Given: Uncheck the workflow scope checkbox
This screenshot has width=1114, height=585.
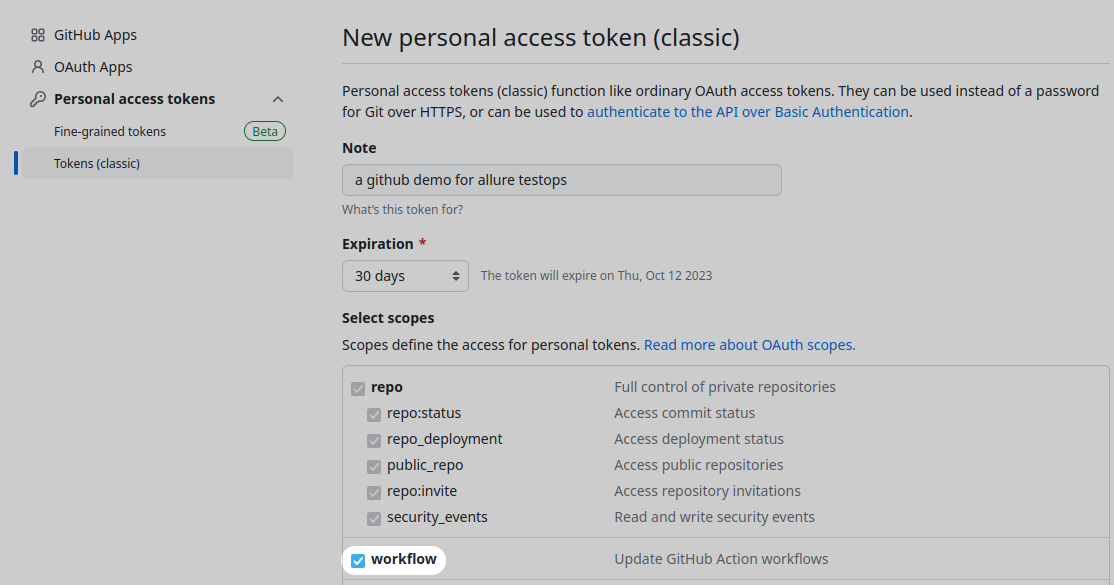Looking at the screenshot, I should click(359, 560).
